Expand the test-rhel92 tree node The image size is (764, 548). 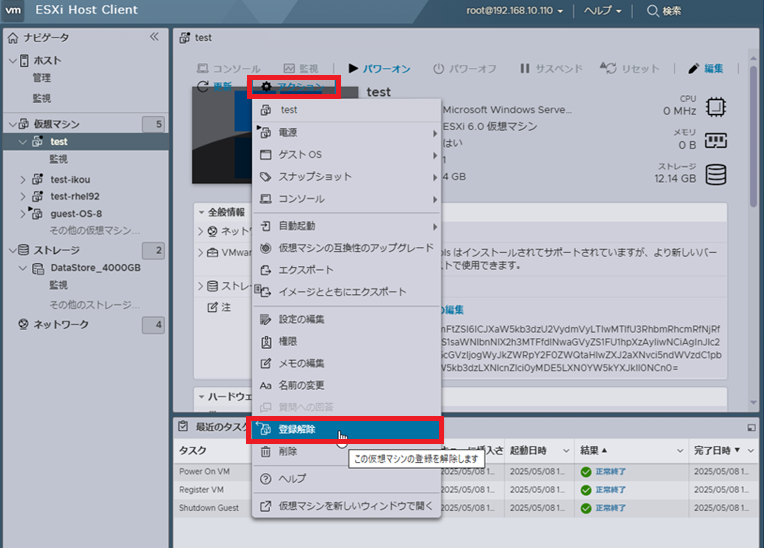(x=22, y=196)
